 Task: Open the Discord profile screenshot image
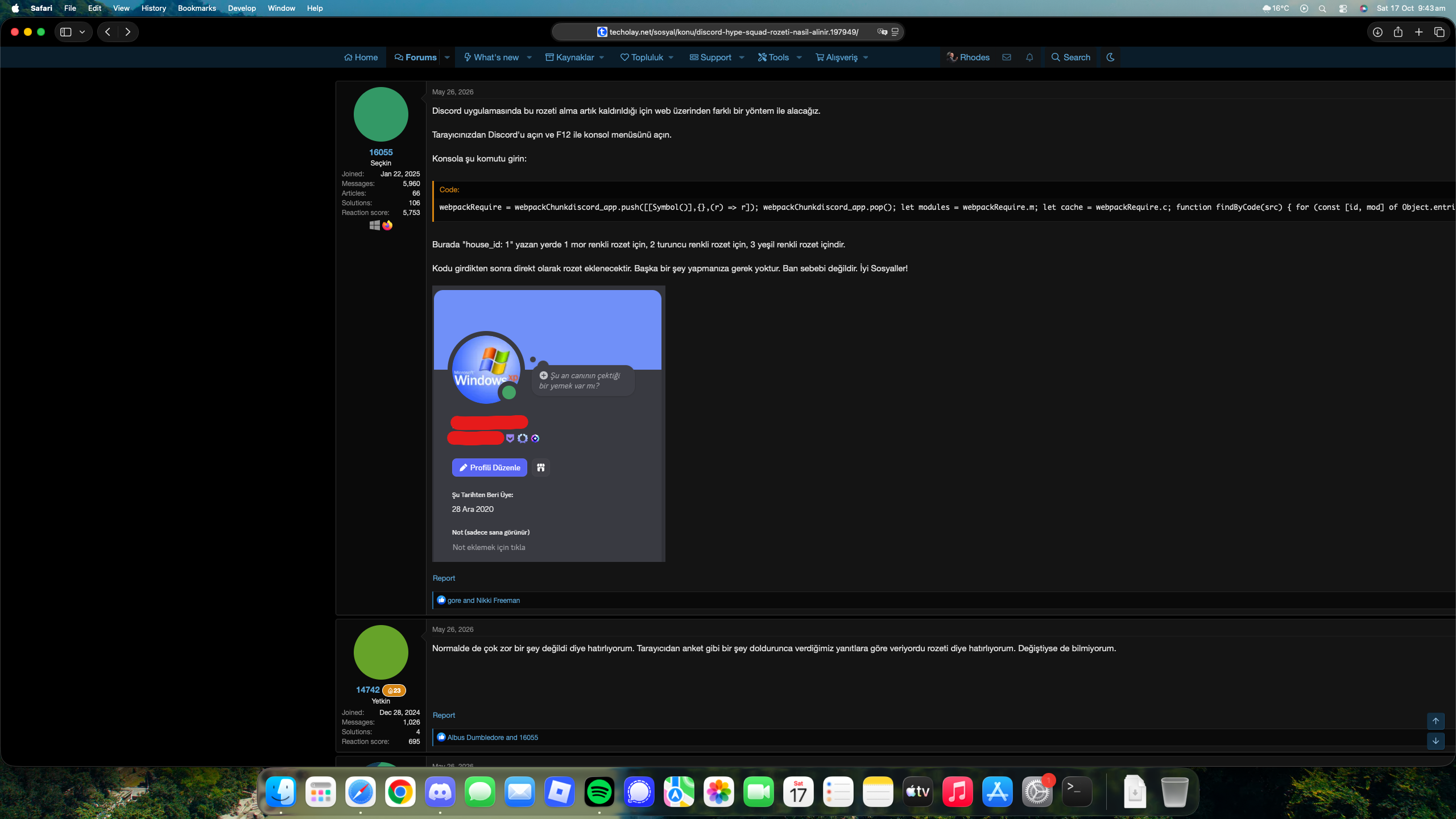(548, 424)
